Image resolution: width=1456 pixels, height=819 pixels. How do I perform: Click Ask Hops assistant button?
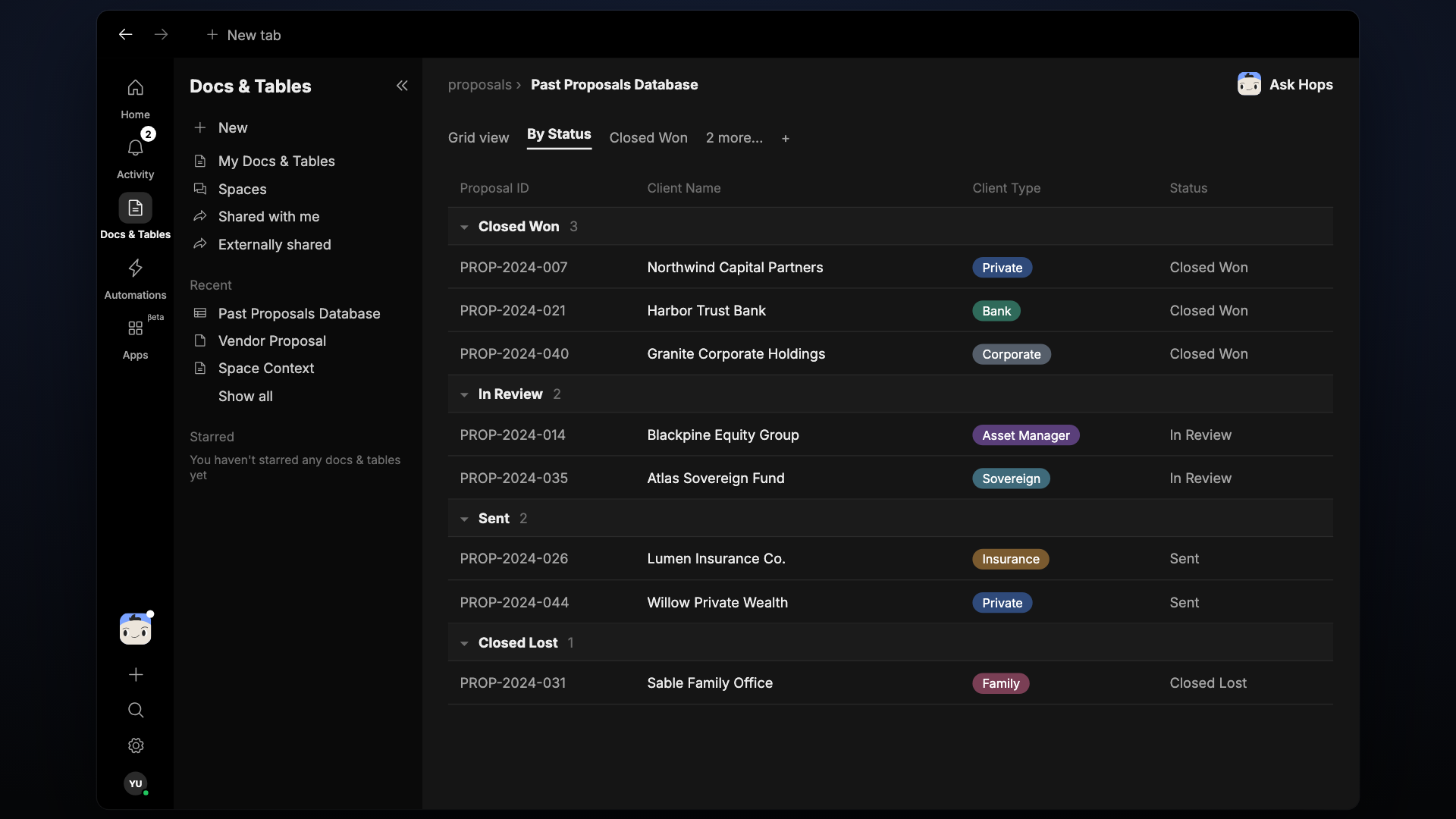click(x=1285, y=84)
